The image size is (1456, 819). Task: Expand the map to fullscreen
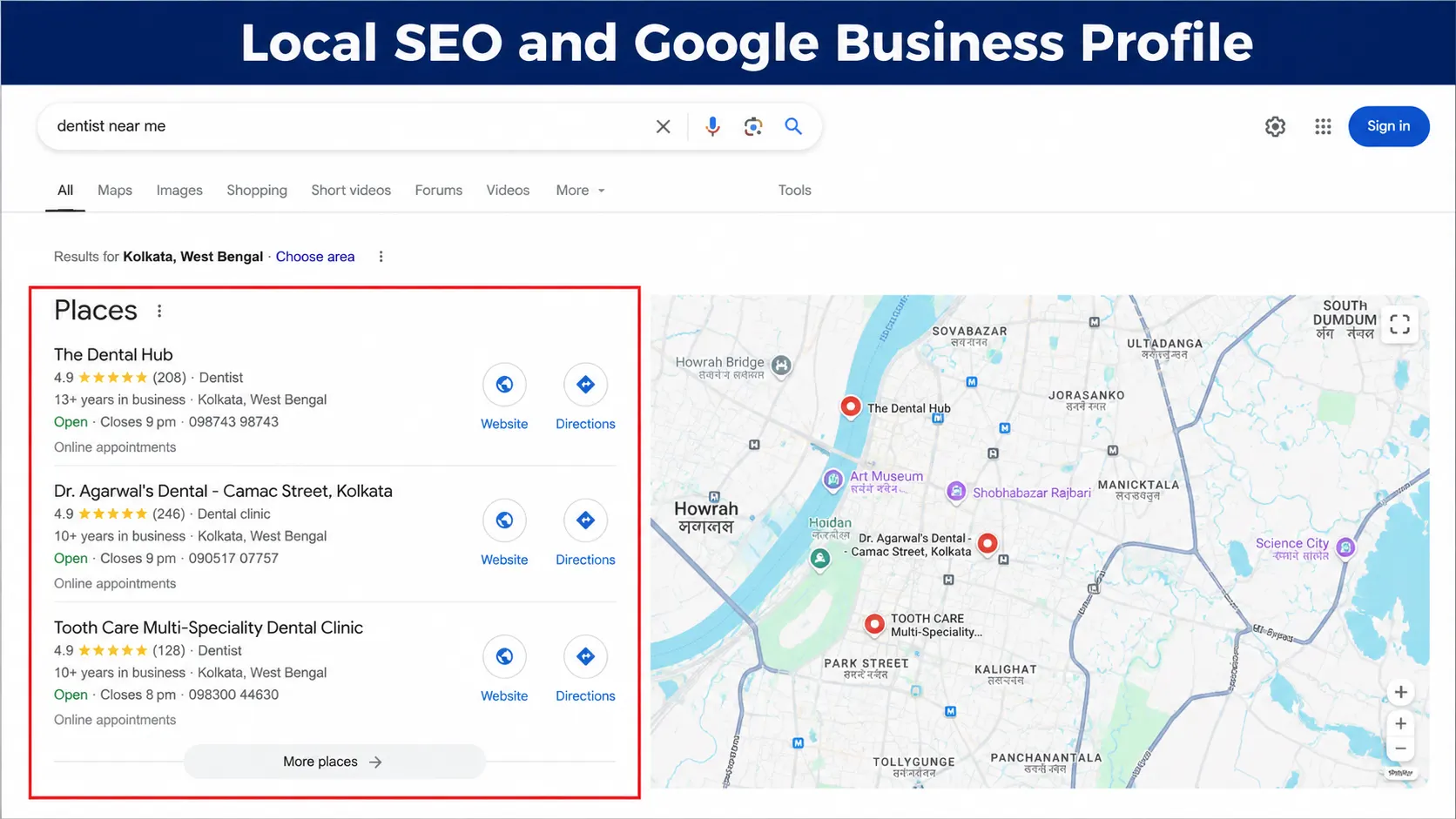[x=1399, y=325]
